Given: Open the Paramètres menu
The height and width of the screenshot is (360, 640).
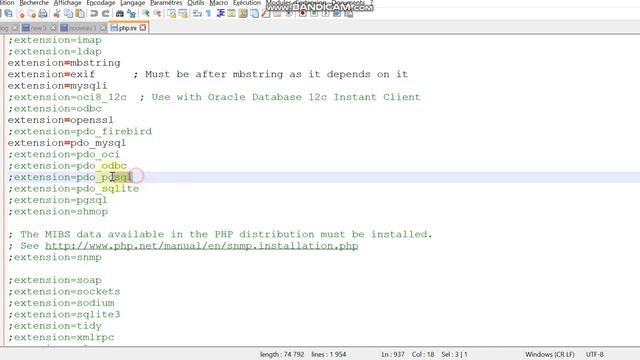Looking at the screenshot, I should click(x=166, y=3).
